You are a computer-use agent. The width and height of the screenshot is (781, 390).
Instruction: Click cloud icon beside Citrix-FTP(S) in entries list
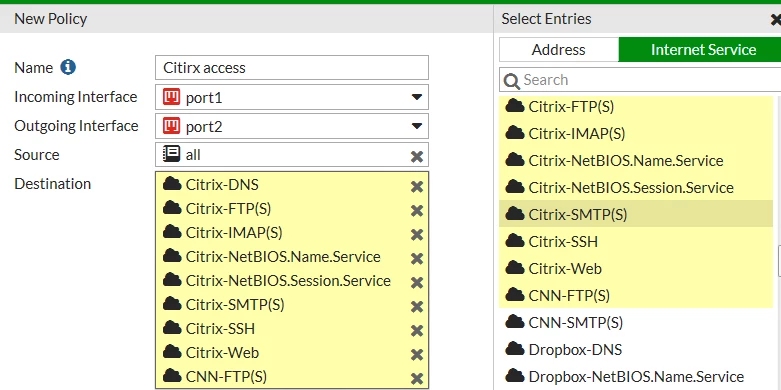click(x=515, y=106)
